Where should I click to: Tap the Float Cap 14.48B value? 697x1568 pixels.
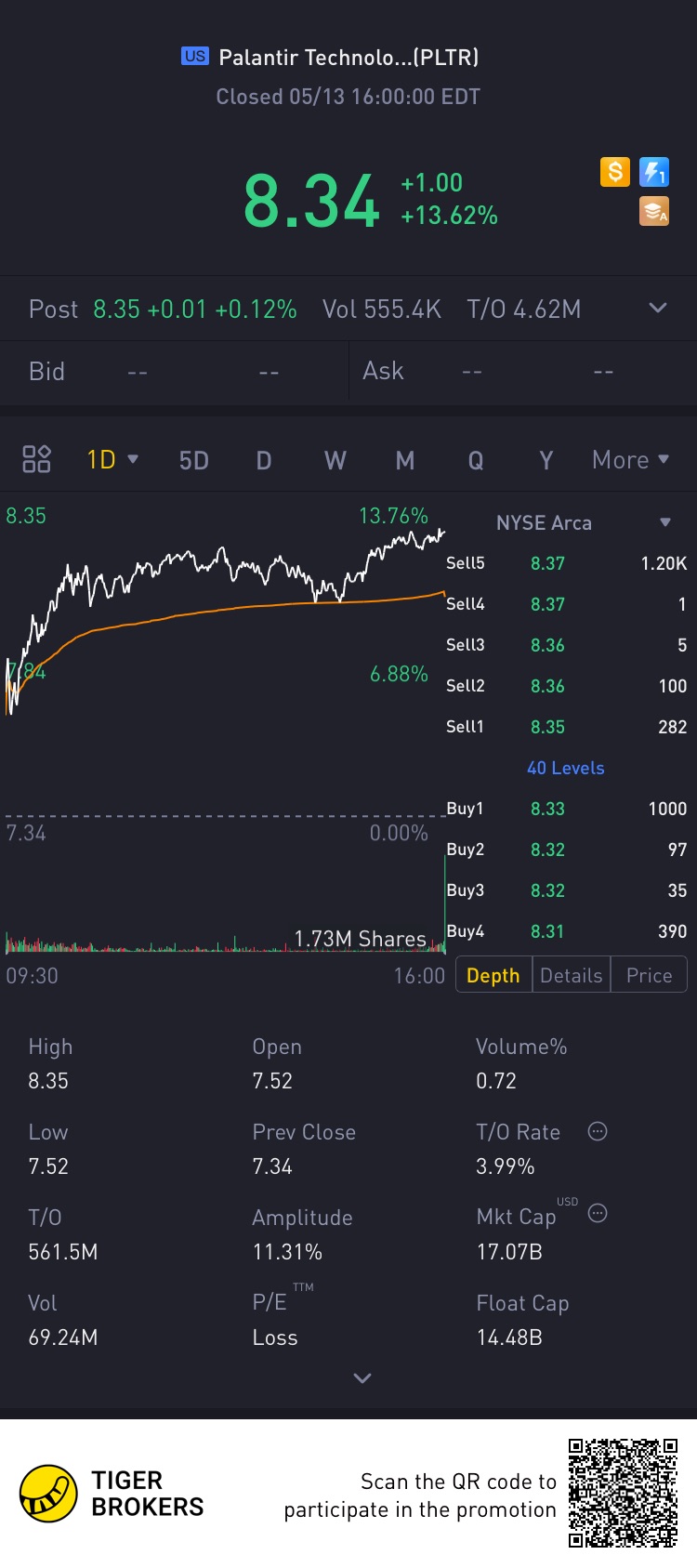click(509, 1337)
